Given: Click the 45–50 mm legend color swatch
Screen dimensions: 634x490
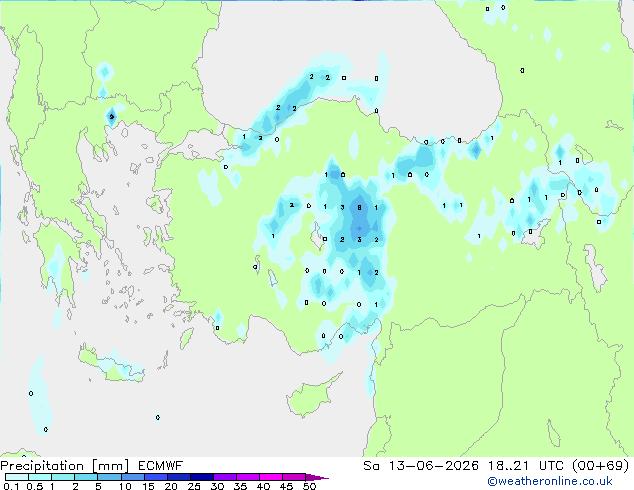Looking at the screenshot, I should coord(294,477).
